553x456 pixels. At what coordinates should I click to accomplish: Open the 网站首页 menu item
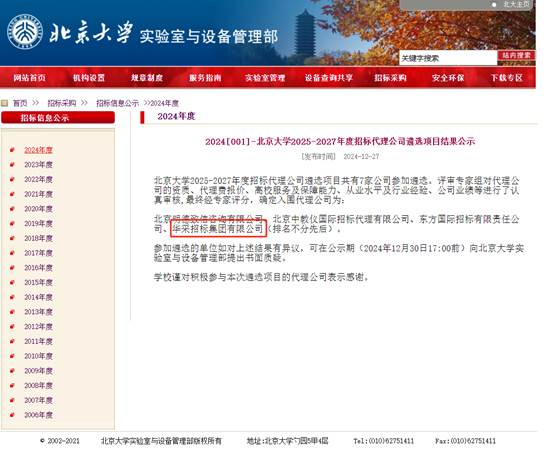coord(30,78)
